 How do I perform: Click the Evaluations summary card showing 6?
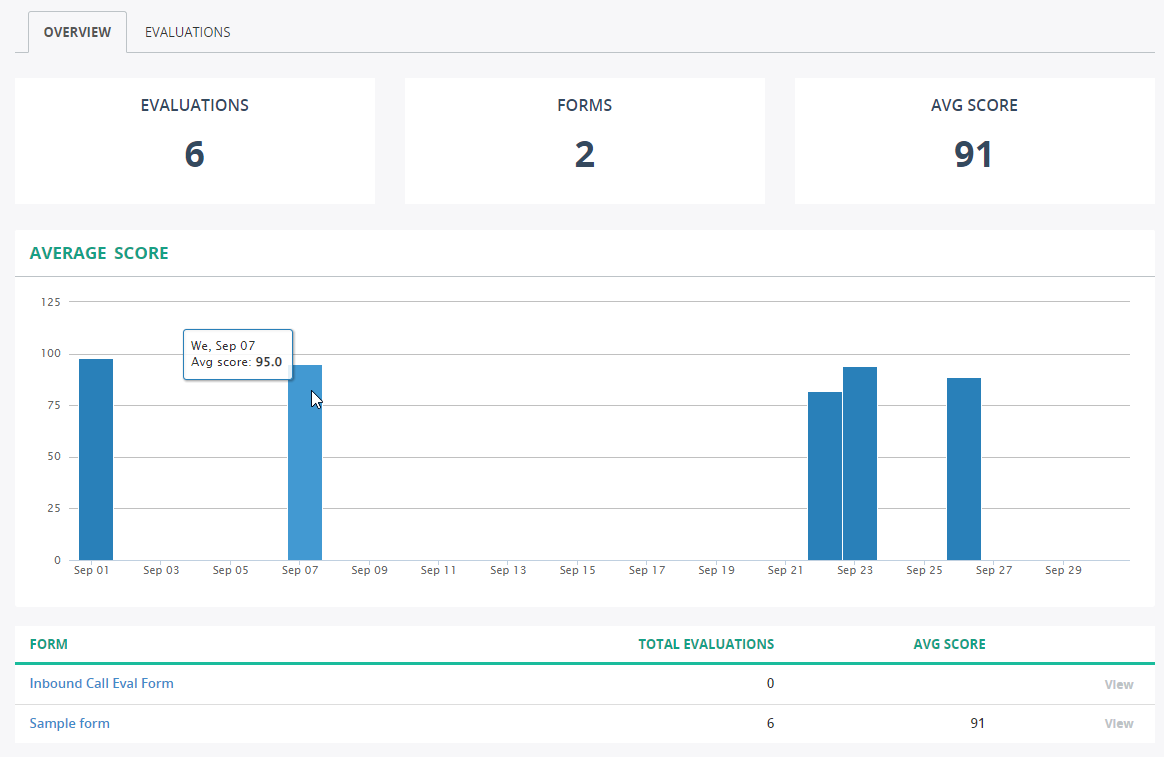tap(195, 141)
